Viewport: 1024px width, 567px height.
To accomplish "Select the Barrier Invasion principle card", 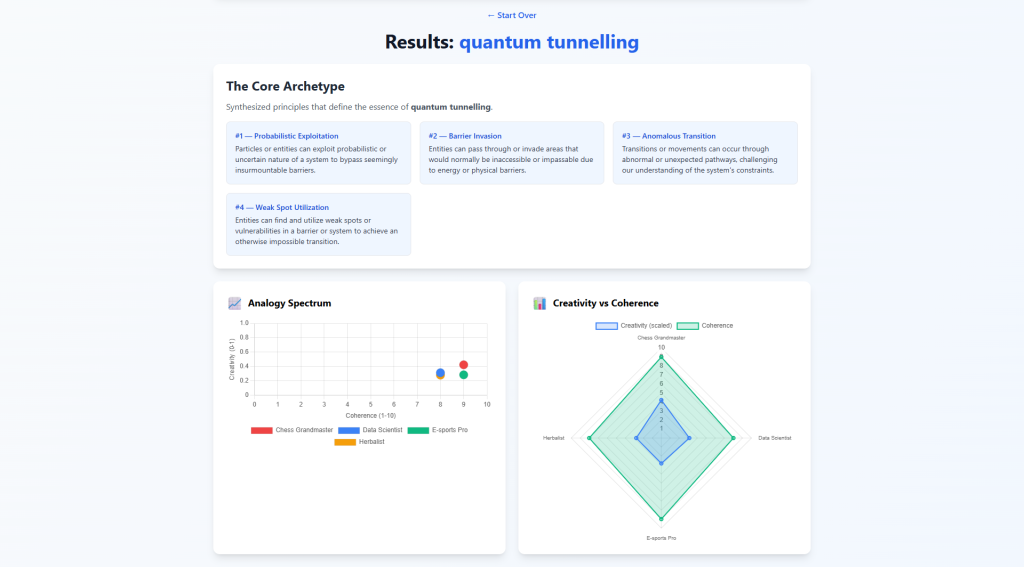I will pos(511,153).
